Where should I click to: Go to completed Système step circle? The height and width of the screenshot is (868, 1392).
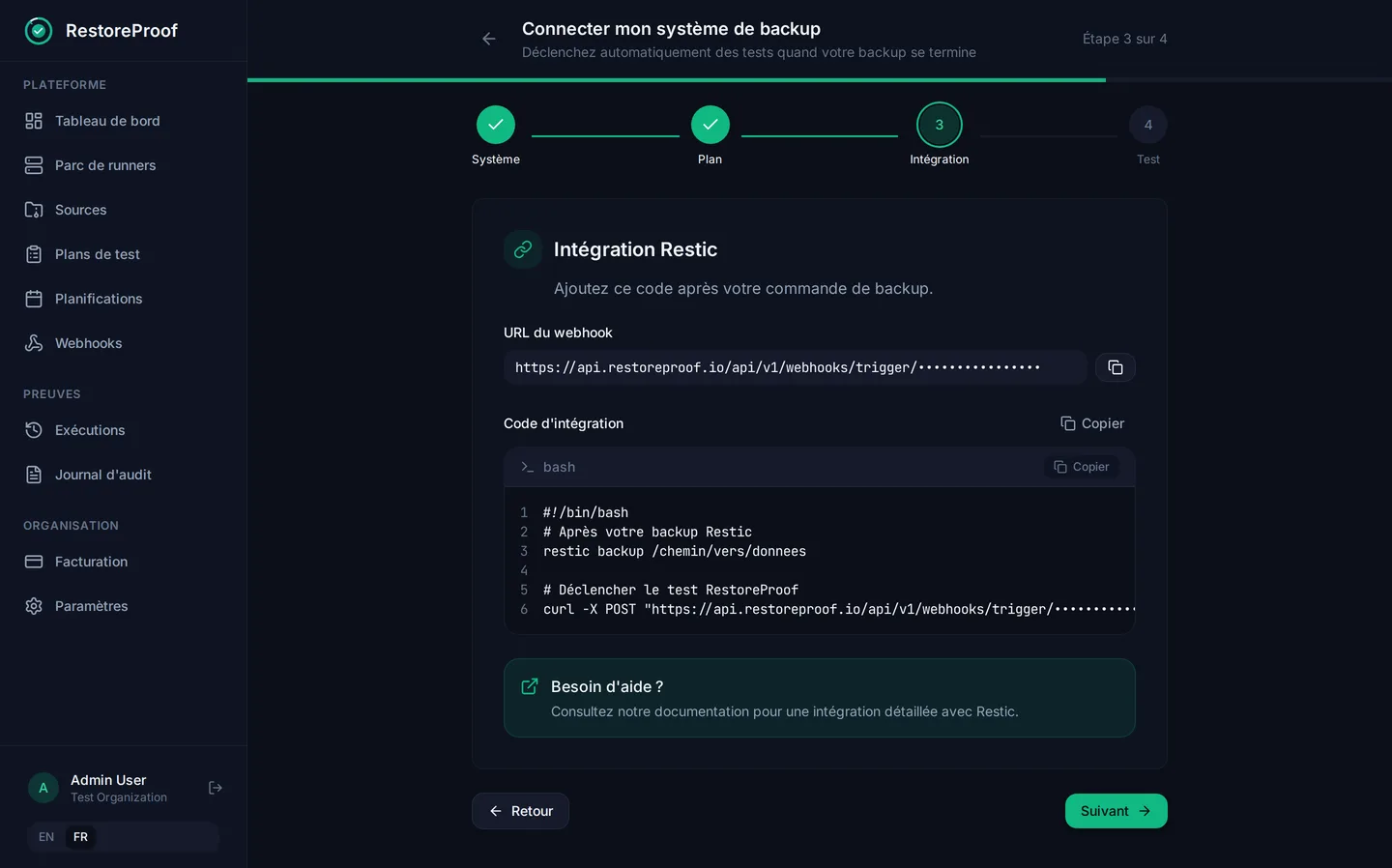pos(496,125)
